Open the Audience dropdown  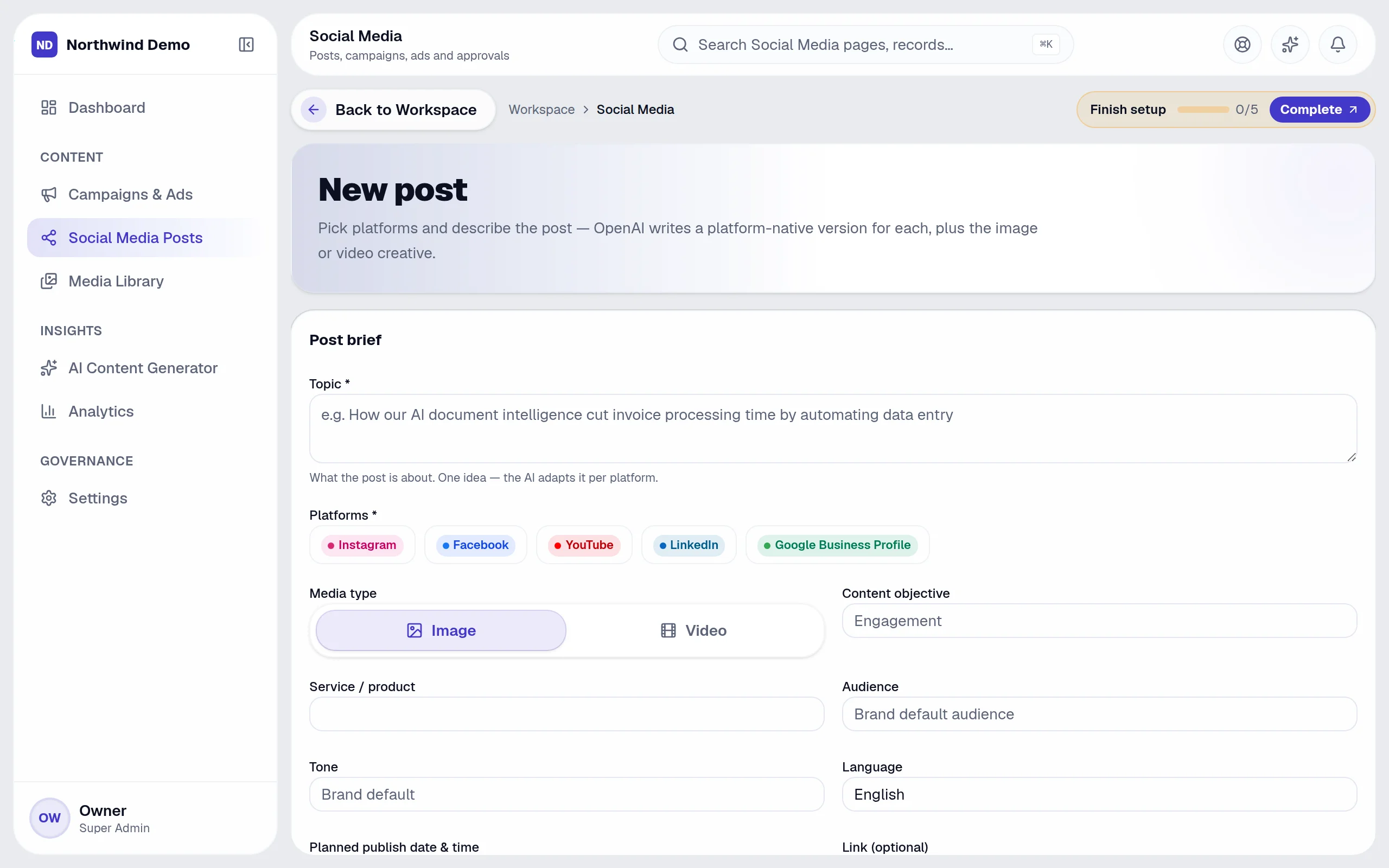(1099, 713)
